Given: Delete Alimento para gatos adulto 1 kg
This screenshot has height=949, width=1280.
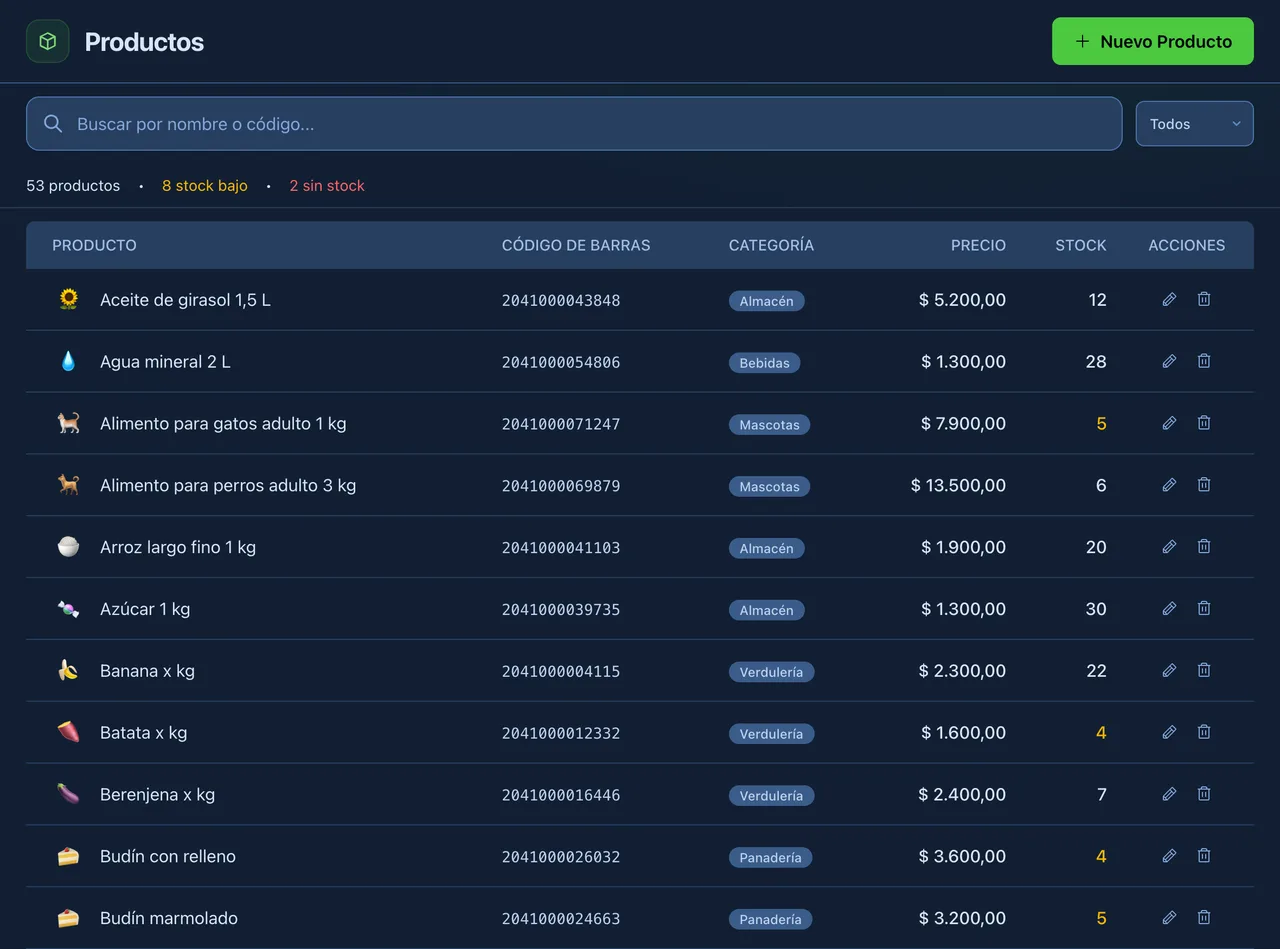Looking at the screenshot, I should click(1204, 423).
